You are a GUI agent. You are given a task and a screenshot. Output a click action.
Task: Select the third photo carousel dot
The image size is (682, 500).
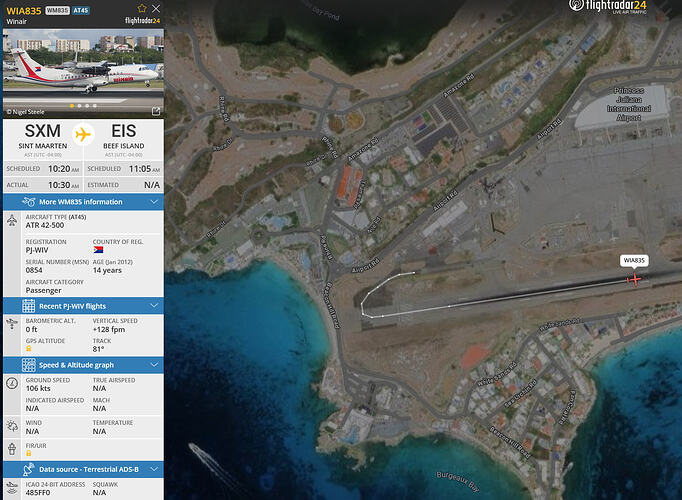click(x=87, y=106)
